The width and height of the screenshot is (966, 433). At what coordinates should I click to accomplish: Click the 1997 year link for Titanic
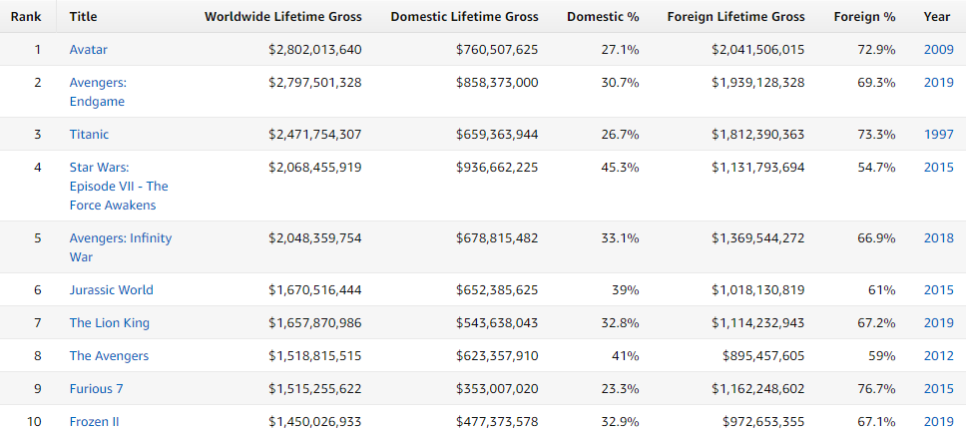pyautogui.click(x=938, y=134)
